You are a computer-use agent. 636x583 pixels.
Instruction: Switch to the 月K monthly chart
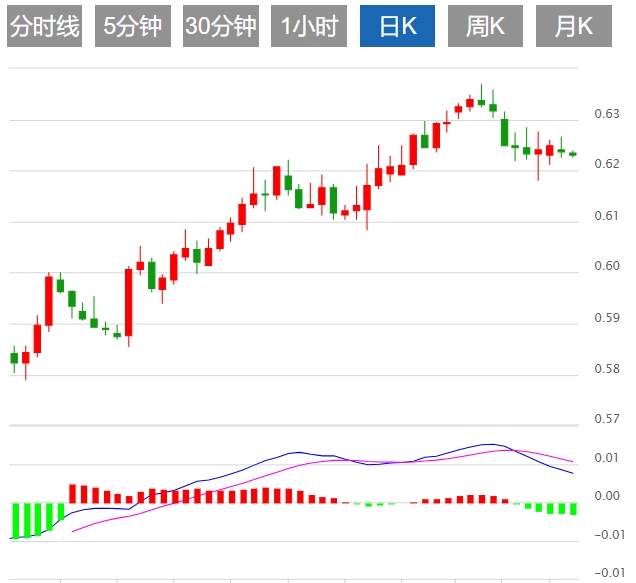click(574, 26)
